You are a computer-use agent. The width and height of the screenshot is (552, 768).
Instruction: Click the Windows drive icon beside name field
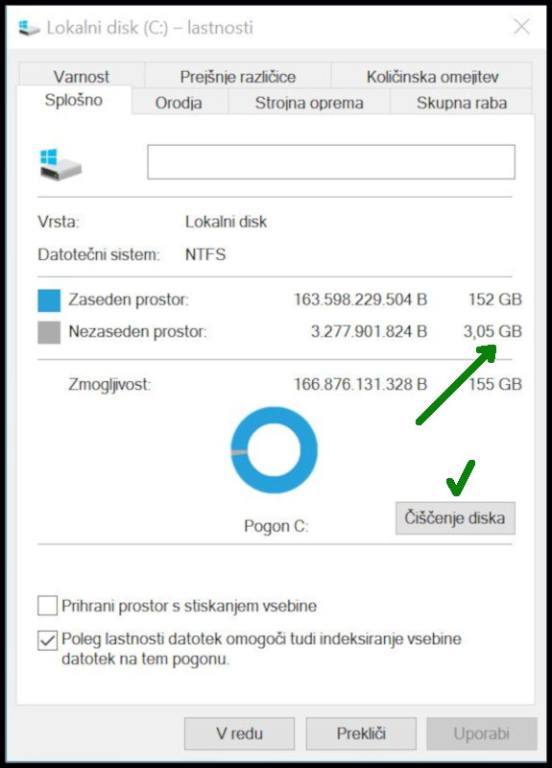click(60, 165)
